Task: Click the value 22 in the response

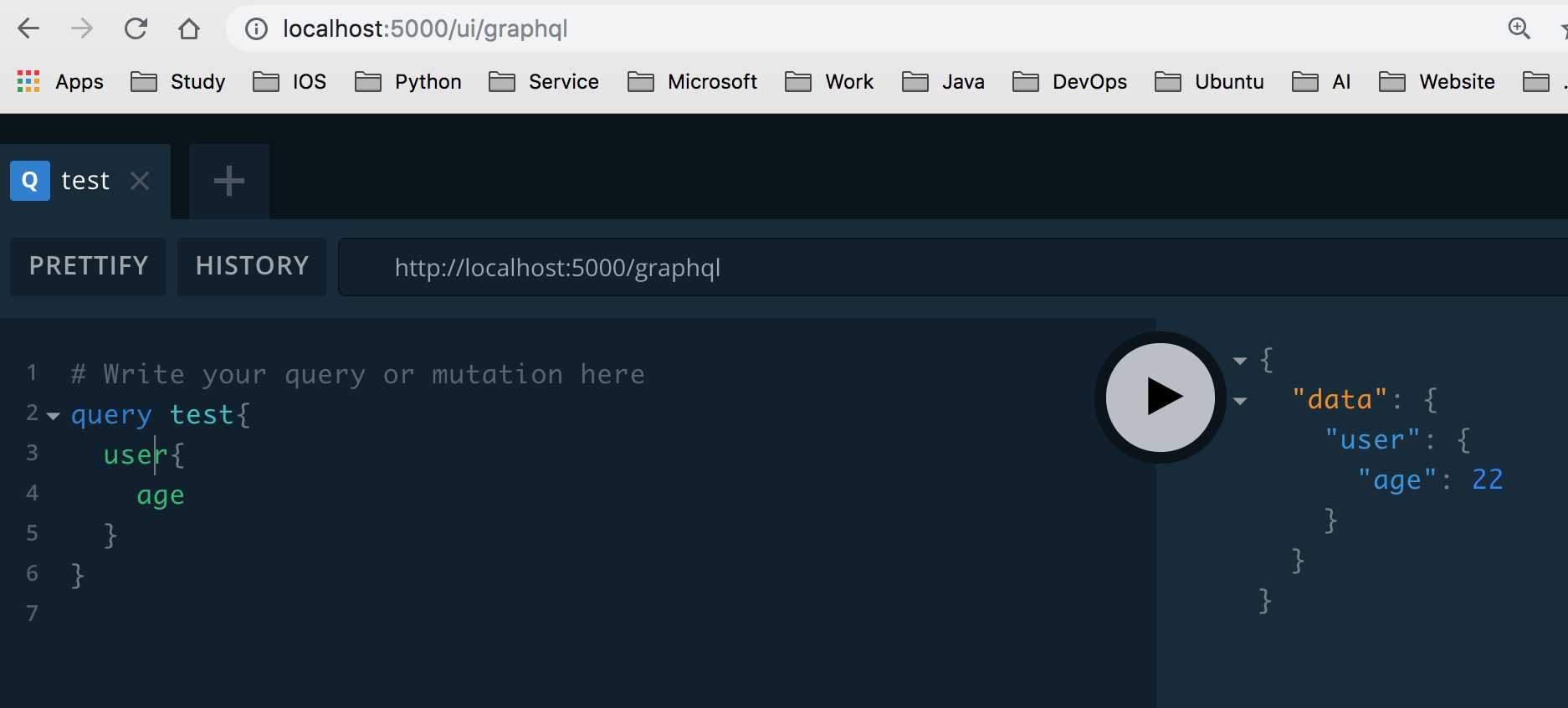Action: point(1488,480)
